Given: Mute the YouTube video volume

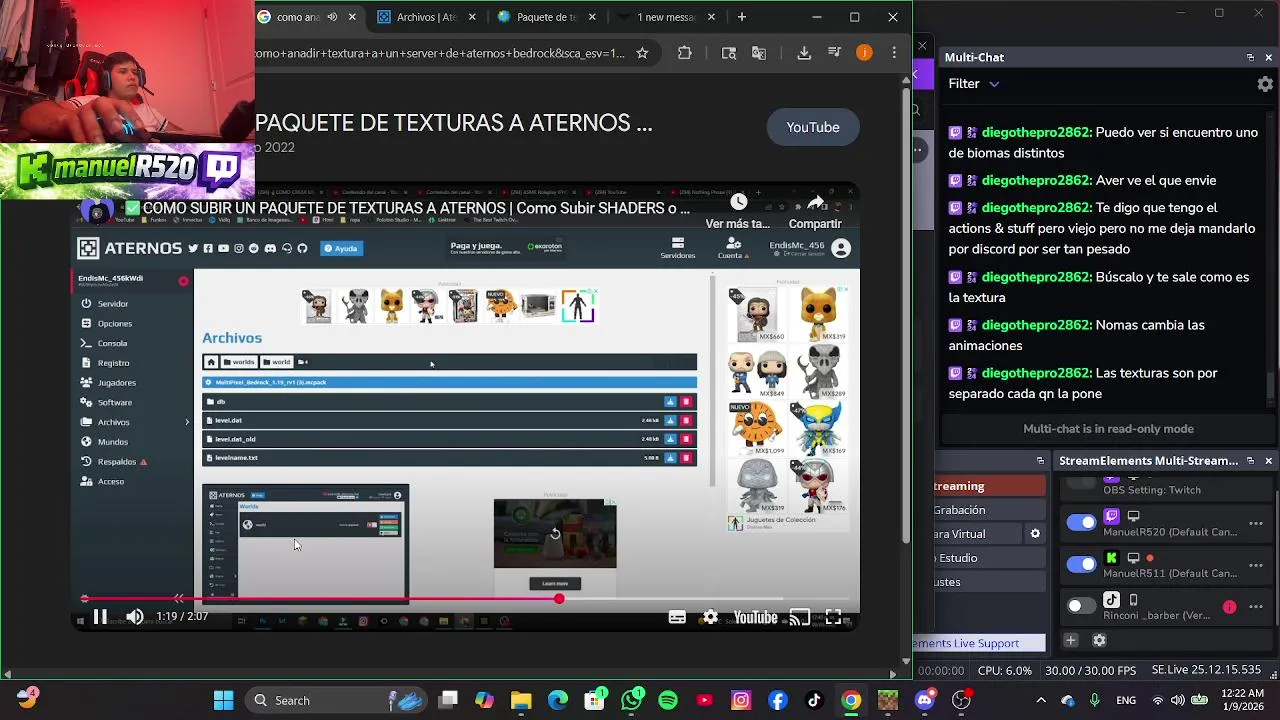Looking at the screenshot, I should coord(135,617).
